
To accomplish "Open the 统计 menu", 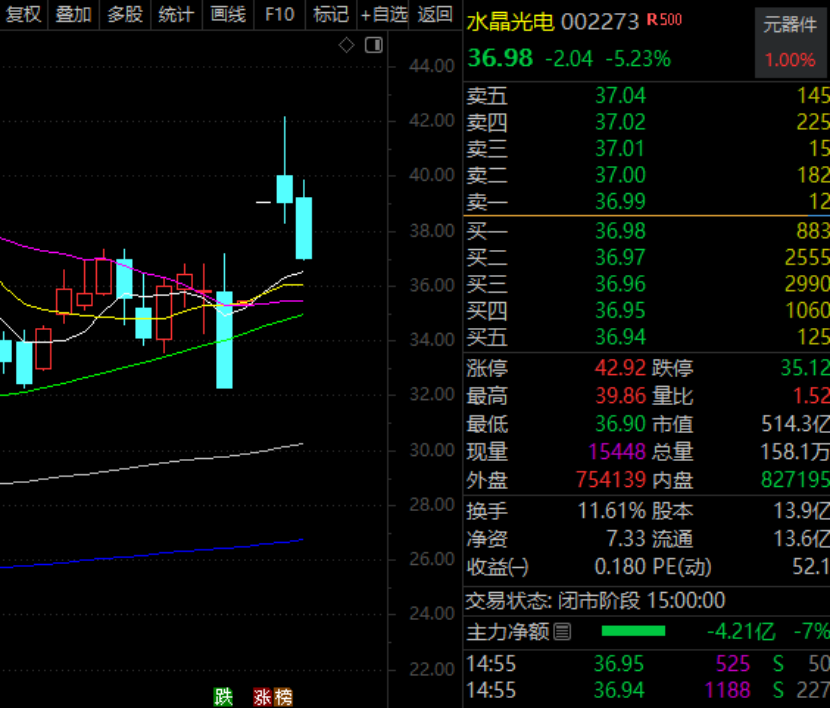I will pos(176,14).
